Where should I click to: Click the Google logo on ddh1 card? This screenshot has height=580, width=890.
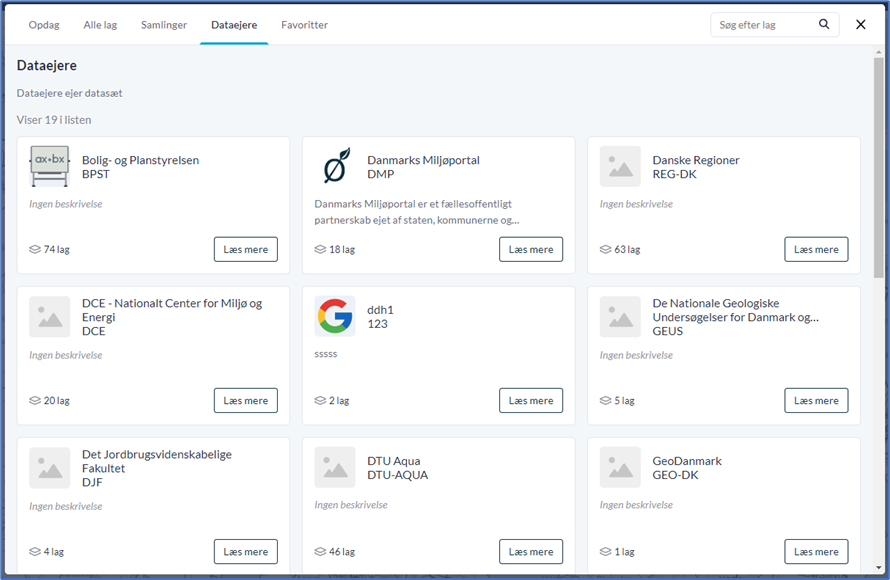[335, 316]
